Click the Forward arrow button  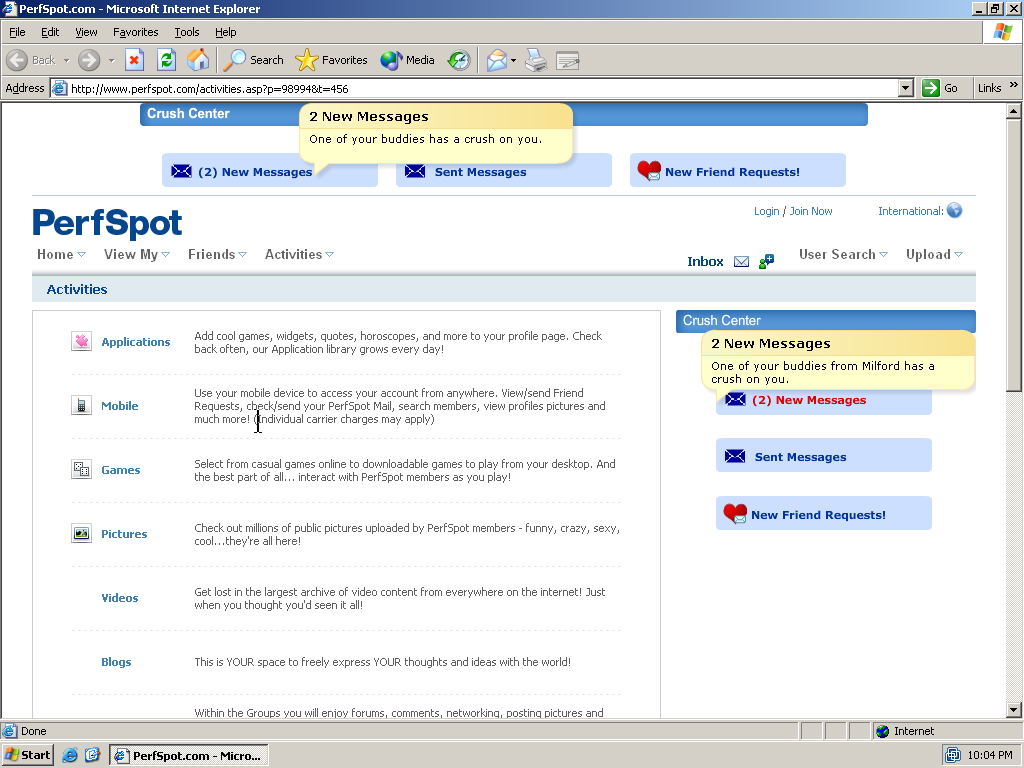89,60
